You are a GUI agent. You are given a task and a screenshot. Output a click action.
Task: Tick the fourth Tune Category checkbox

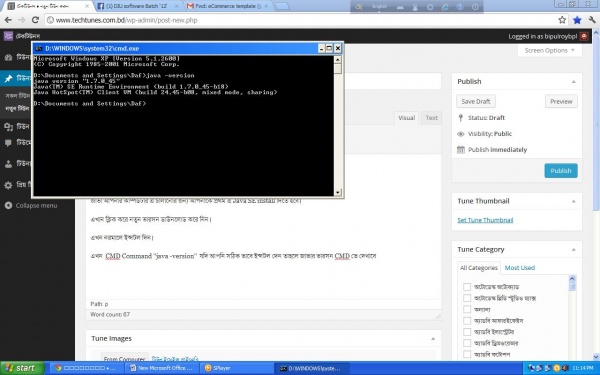467,321
